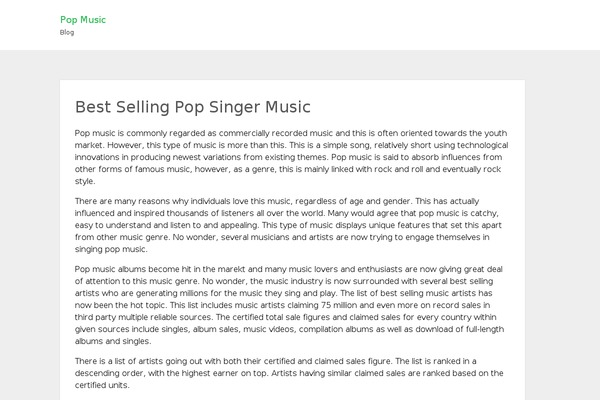Click the phrase technological innovations in first paragraph
Image resolution: width=600 pixels, height=400 pixels.
click(x=291, y=151)
